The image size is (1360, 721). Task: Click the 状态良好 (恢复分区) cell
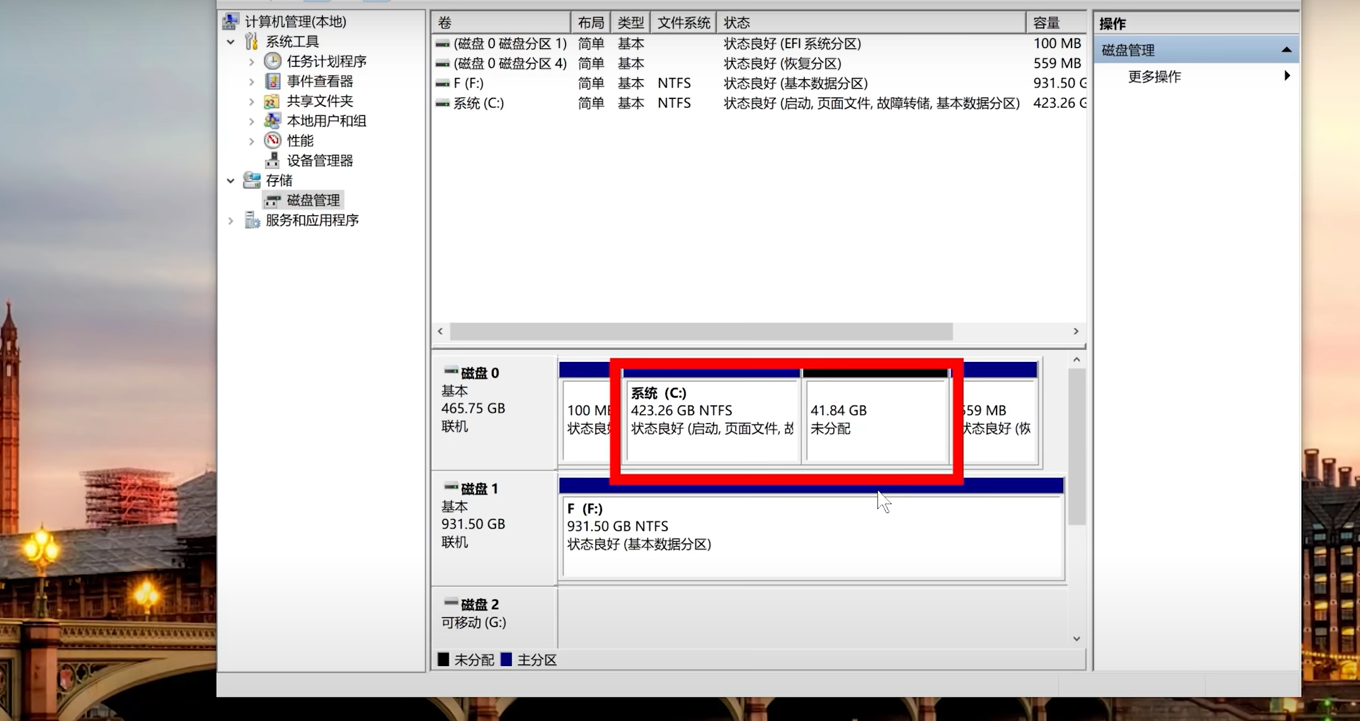coord(782,64)
